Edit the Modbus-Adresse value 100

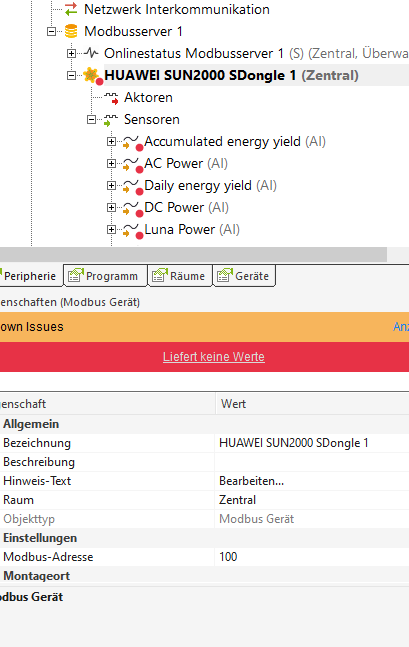click(312, 557)
